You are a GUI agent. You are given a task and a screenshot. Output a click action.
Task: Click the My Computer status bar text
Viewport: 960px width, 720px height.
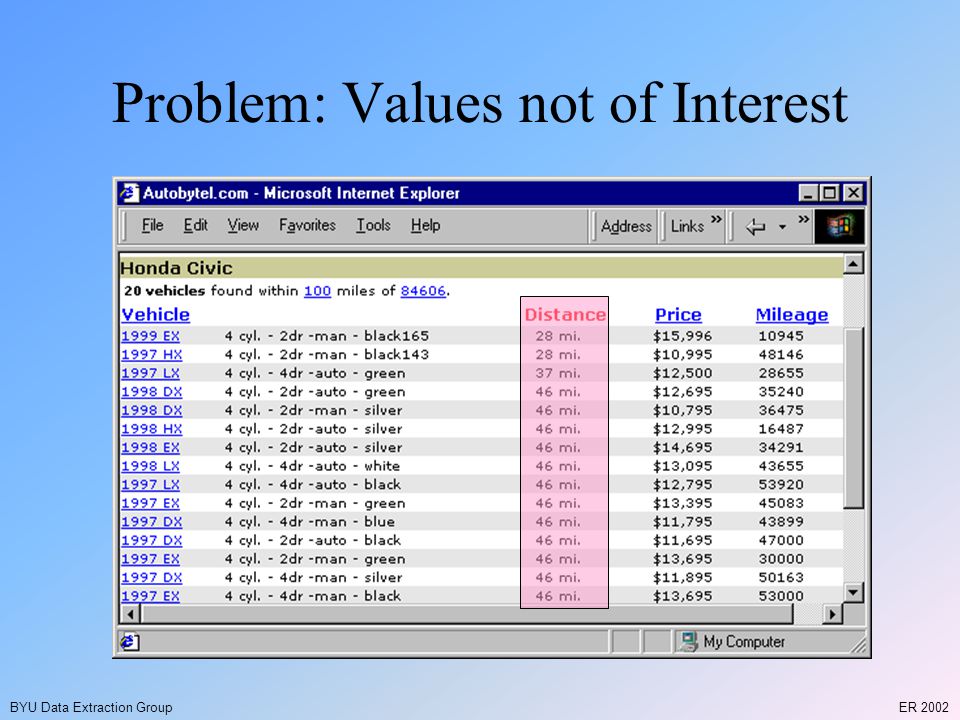pyautogui.click(x=744, y=642)
